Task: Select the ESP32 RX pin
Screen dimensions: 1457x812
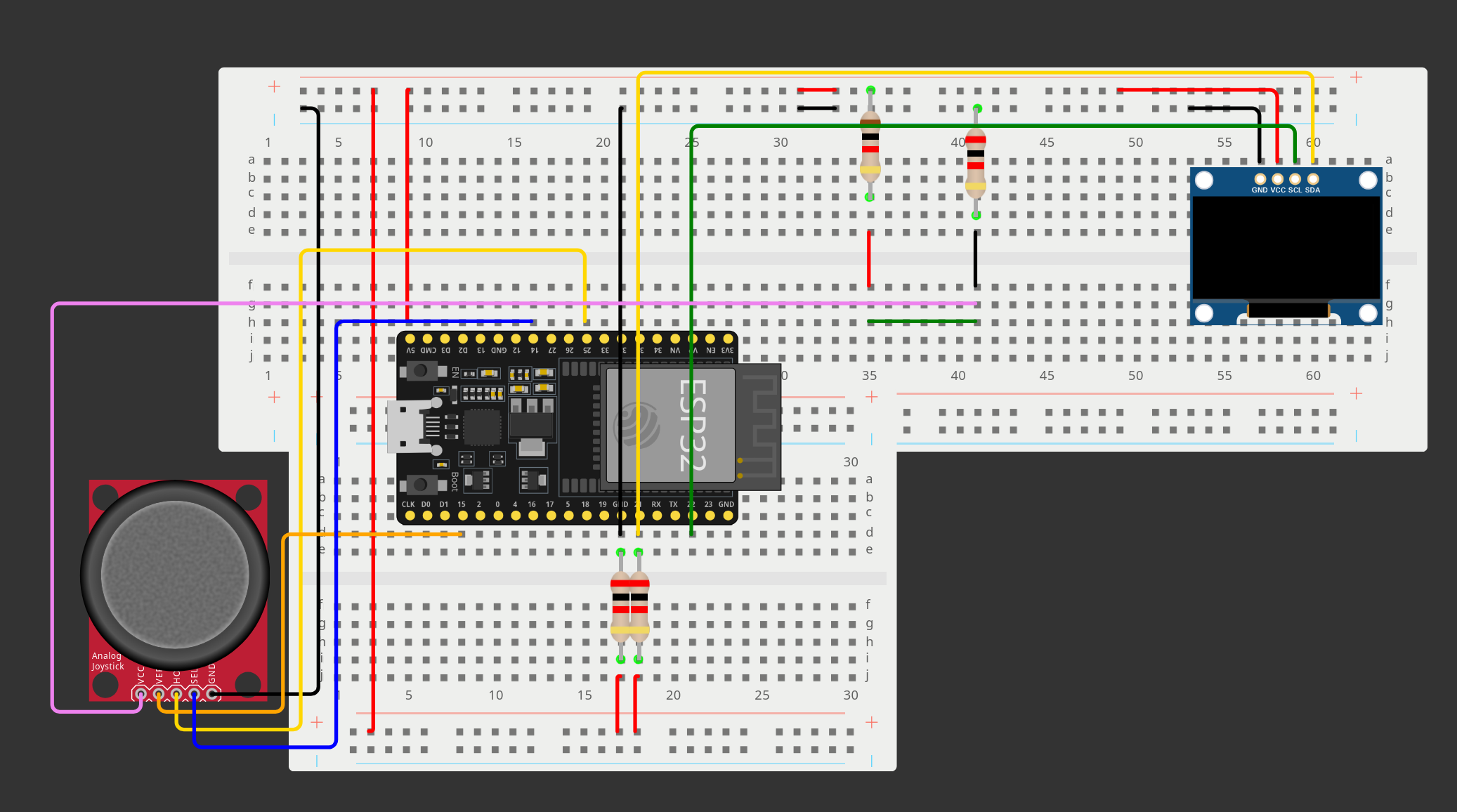Action: pyautogui.click(x=657, y=516)
